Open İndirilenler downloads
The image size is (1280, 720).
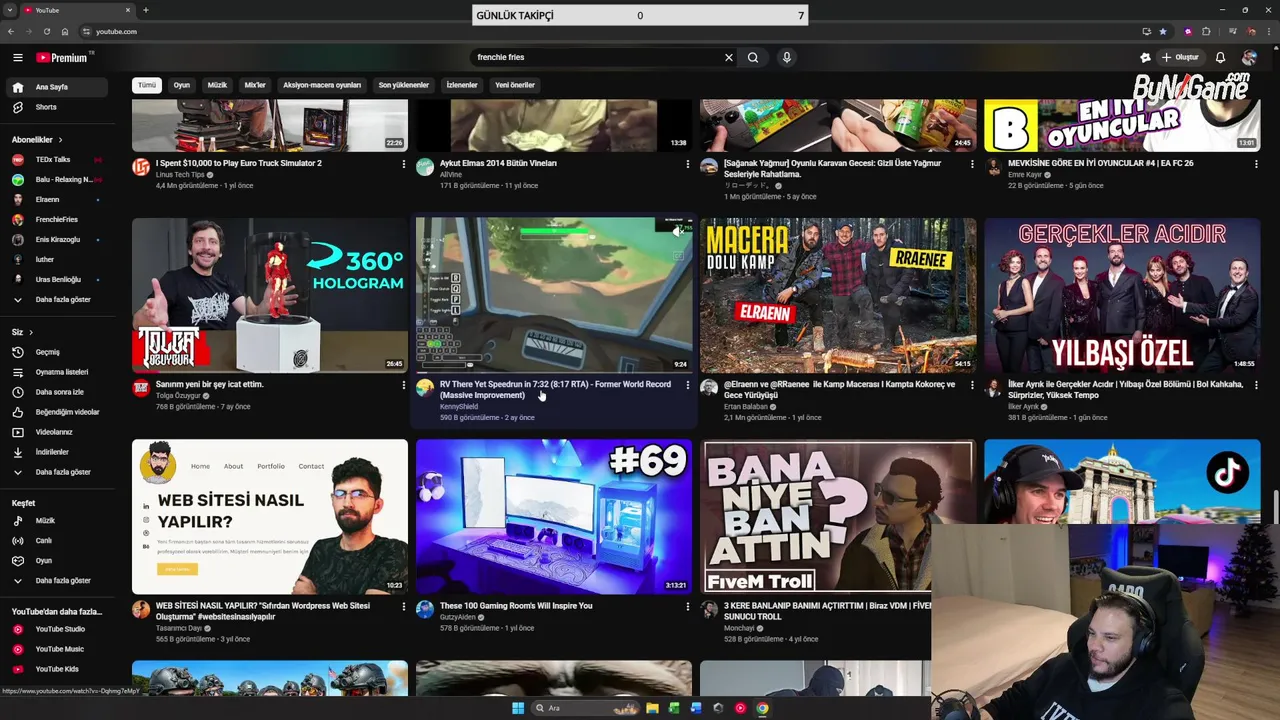pyautogui.click(x=56, y=452)
